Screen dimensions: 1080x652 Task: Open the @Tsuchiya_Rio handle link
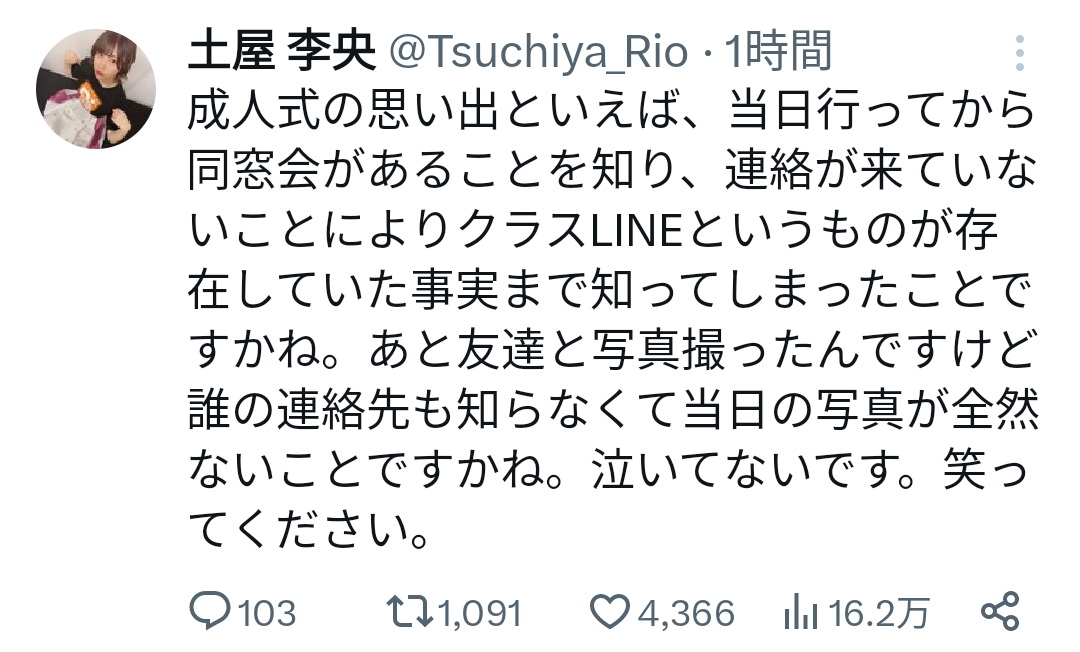538,53
